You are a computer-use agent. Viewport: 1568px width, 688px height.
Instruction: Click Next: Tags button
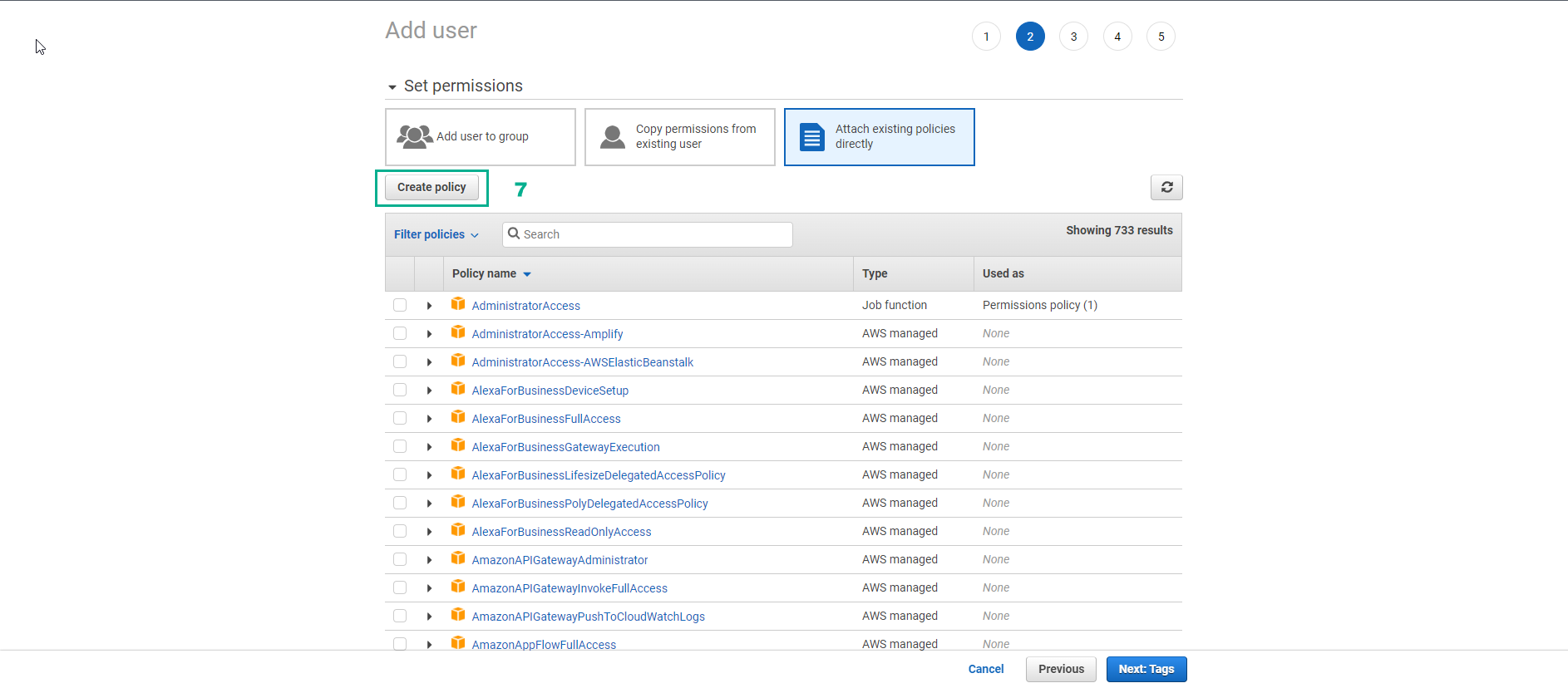point(1146,669)
